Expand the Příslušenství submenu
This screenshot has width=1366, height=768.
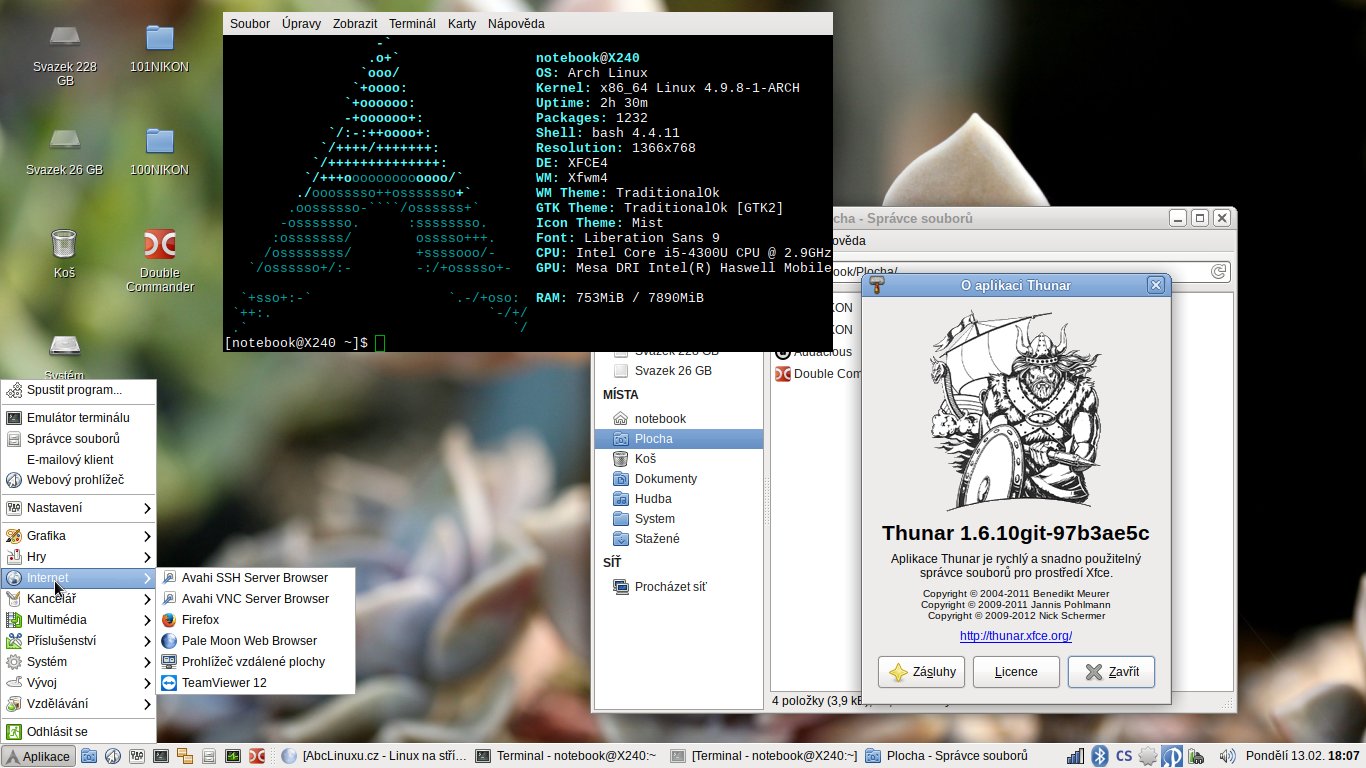click(x=79, y=641)
